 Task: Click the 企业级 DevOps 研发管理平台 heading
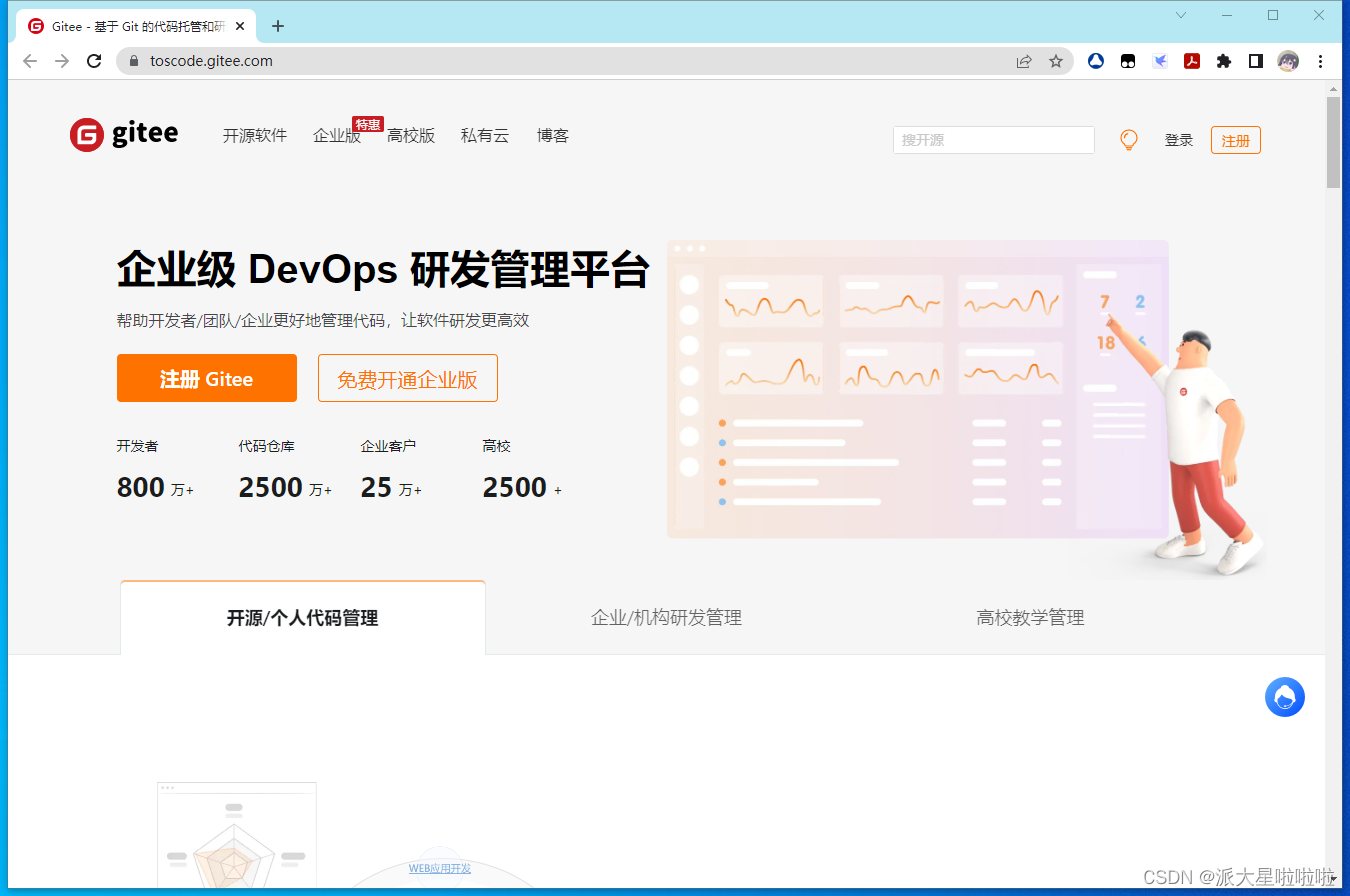point(383,270)
